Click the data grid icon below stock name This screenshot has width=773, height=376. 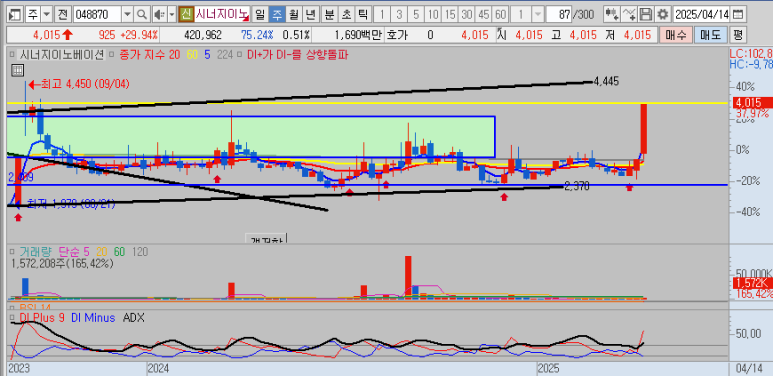coord(17,70)
